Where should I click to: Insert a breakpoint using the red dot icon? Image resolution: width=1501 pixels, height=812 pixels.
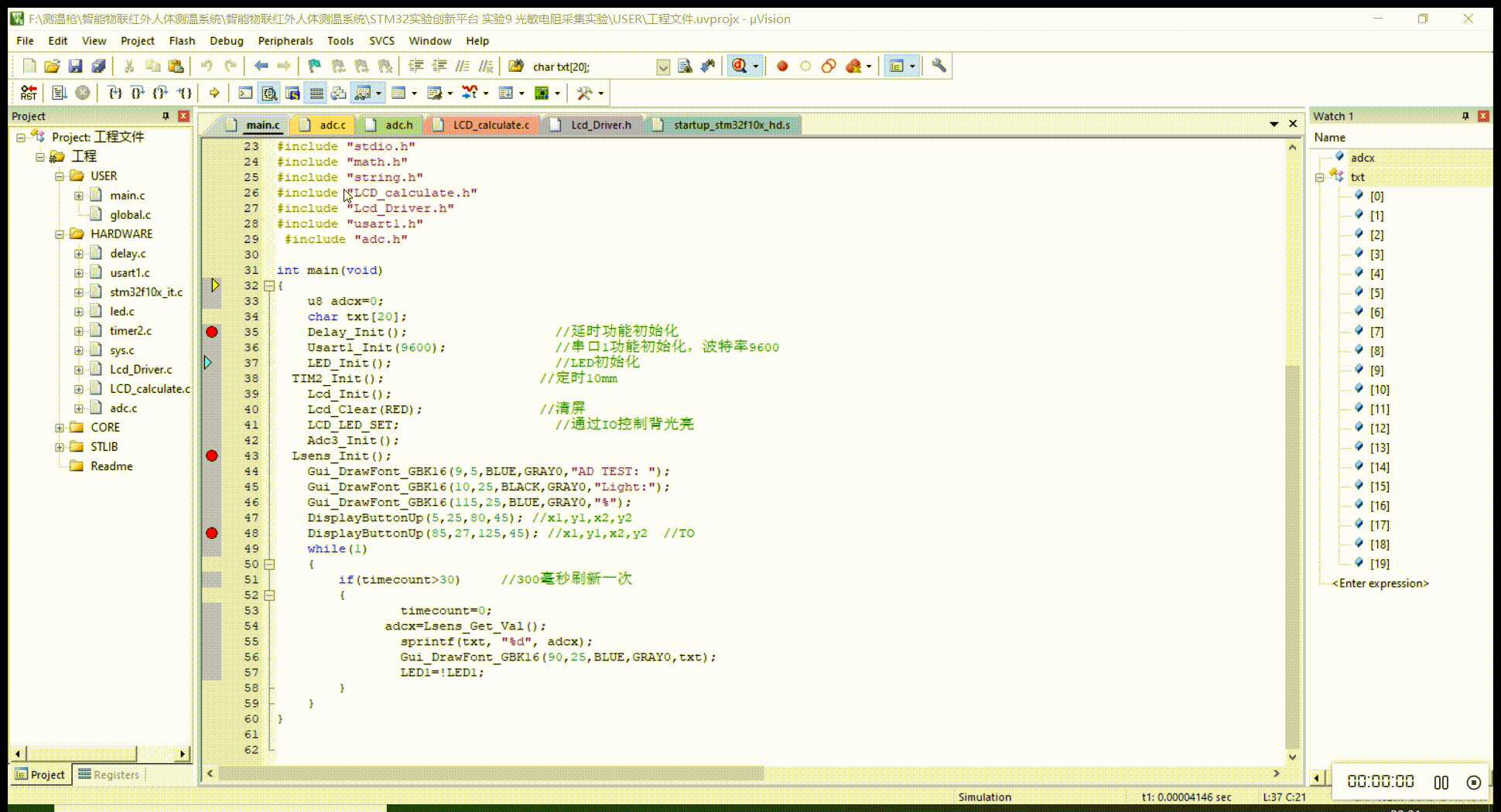tap(782, 67)
